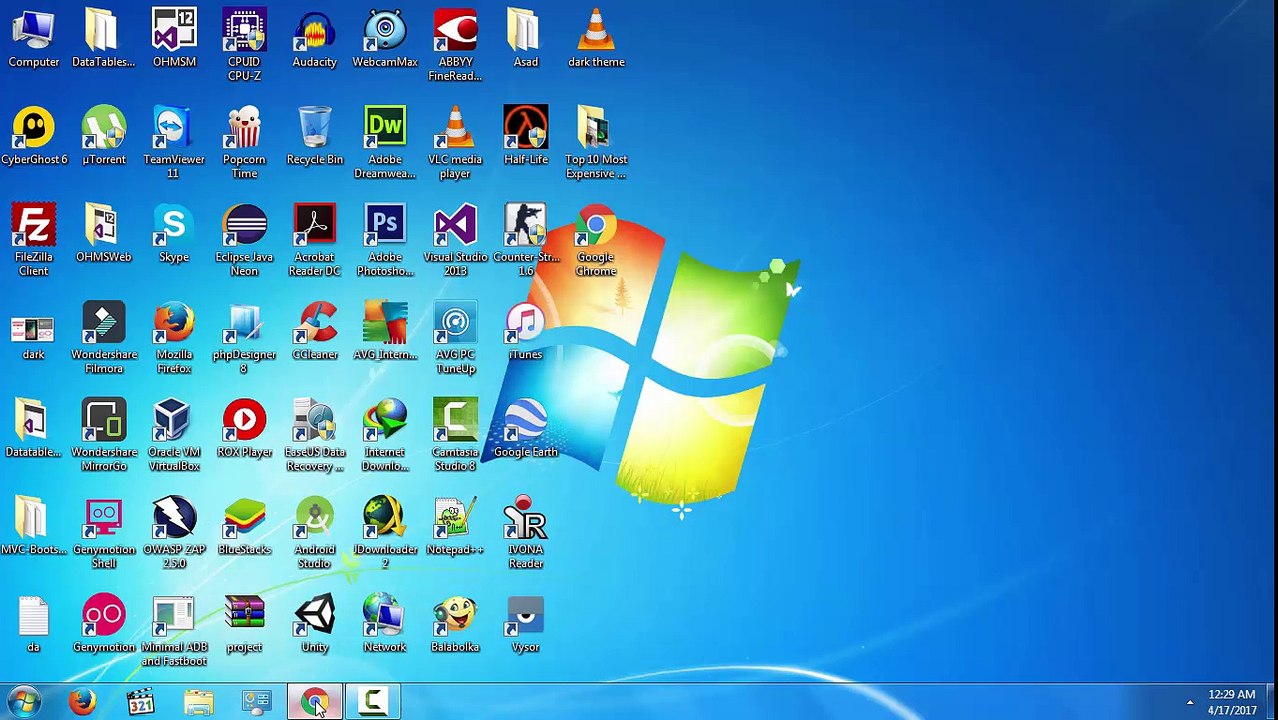
Task: Click the project WinRAR archive
Action: (x=244, y=624)
